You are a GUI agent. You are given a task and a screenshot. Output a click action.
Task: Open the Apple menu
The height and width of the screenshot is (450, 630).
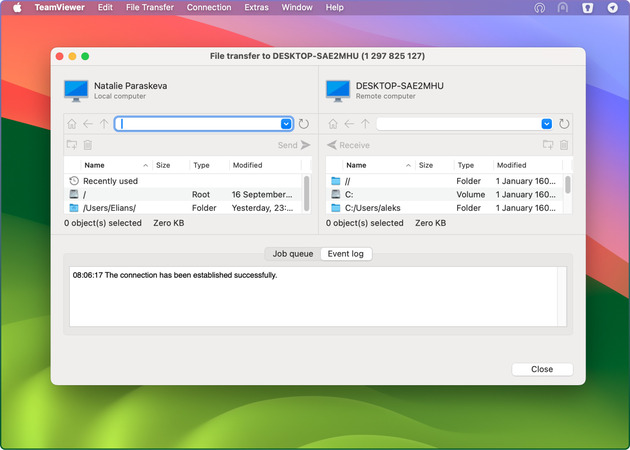pos(17,7)
